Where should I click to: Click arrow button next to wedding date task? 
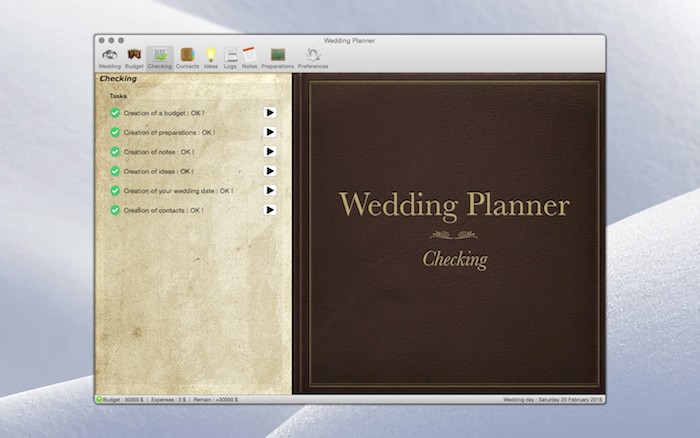(x=270, y=190)
